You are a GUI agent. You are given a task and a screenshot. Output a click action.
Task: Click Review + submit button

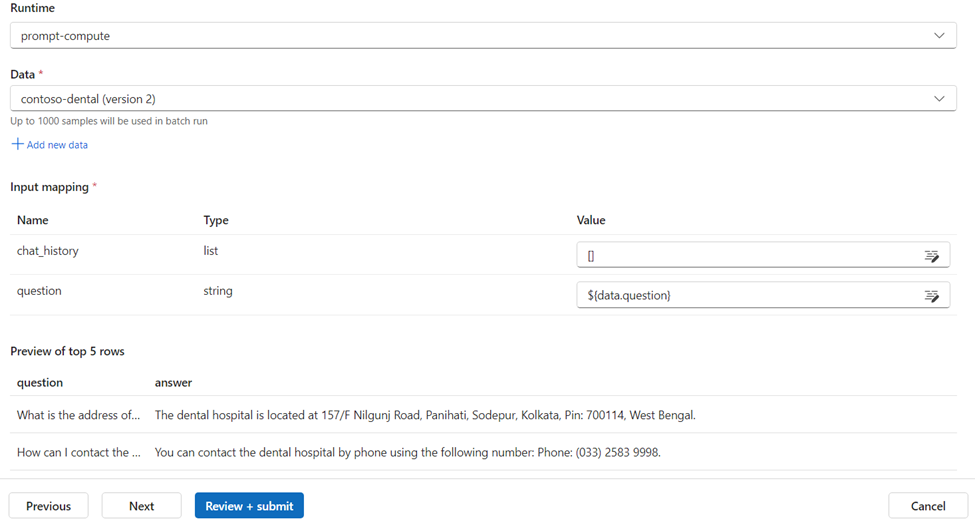pos(249,506)
